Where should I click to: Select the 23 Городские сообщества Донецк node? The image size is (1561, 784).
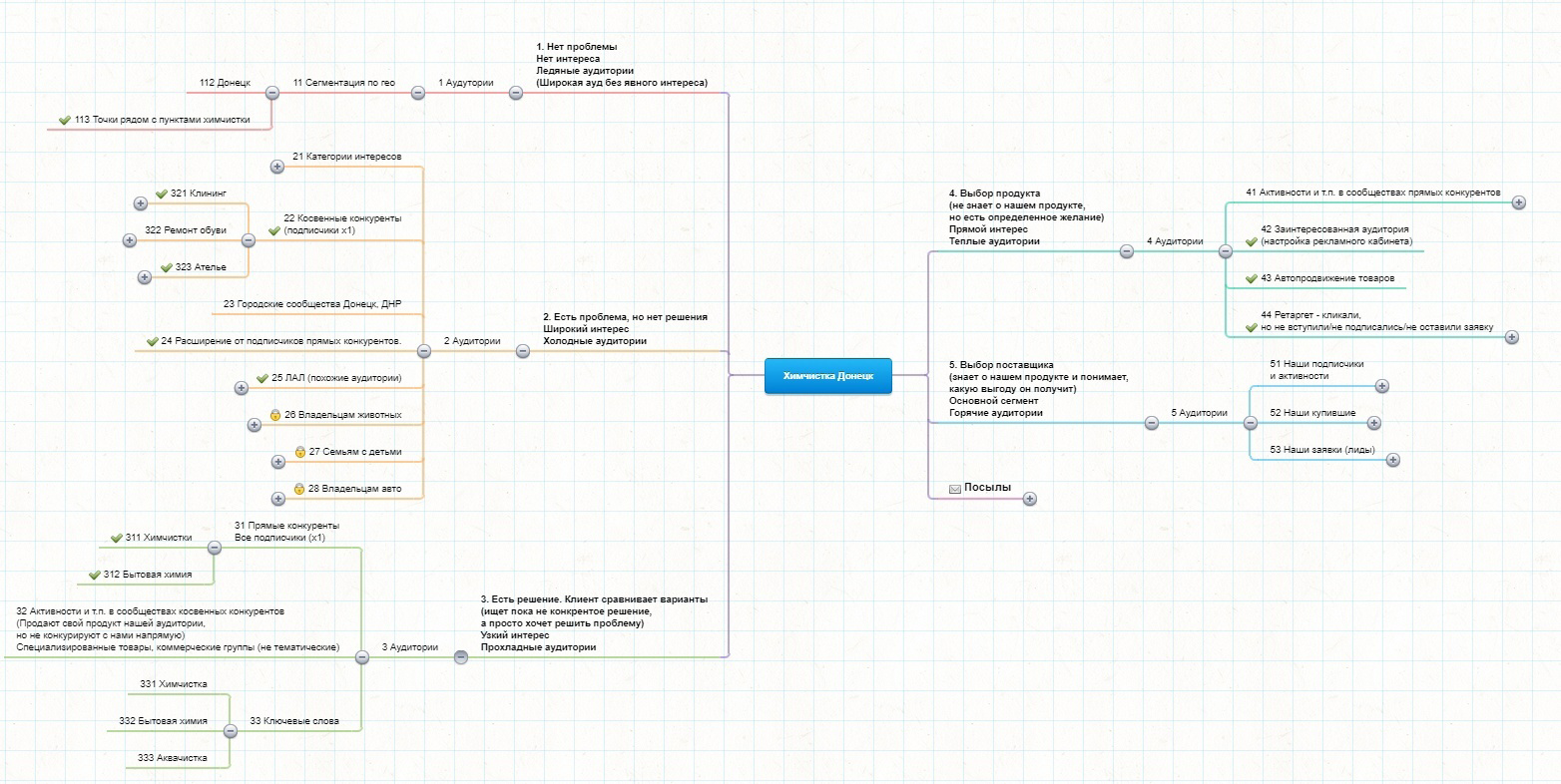click(x=312, y=304)
